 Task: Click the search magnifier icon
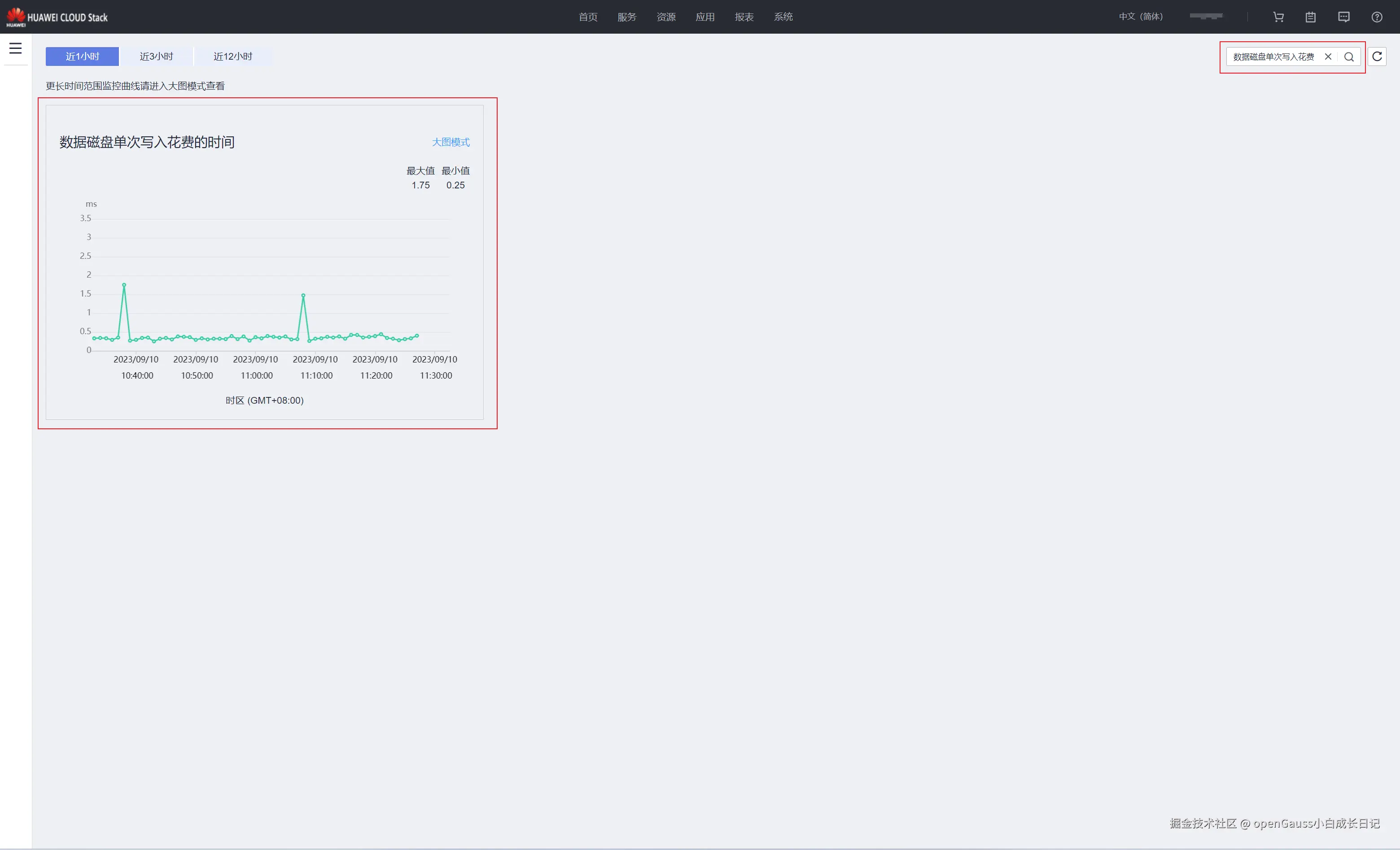tap(1349, 57)
